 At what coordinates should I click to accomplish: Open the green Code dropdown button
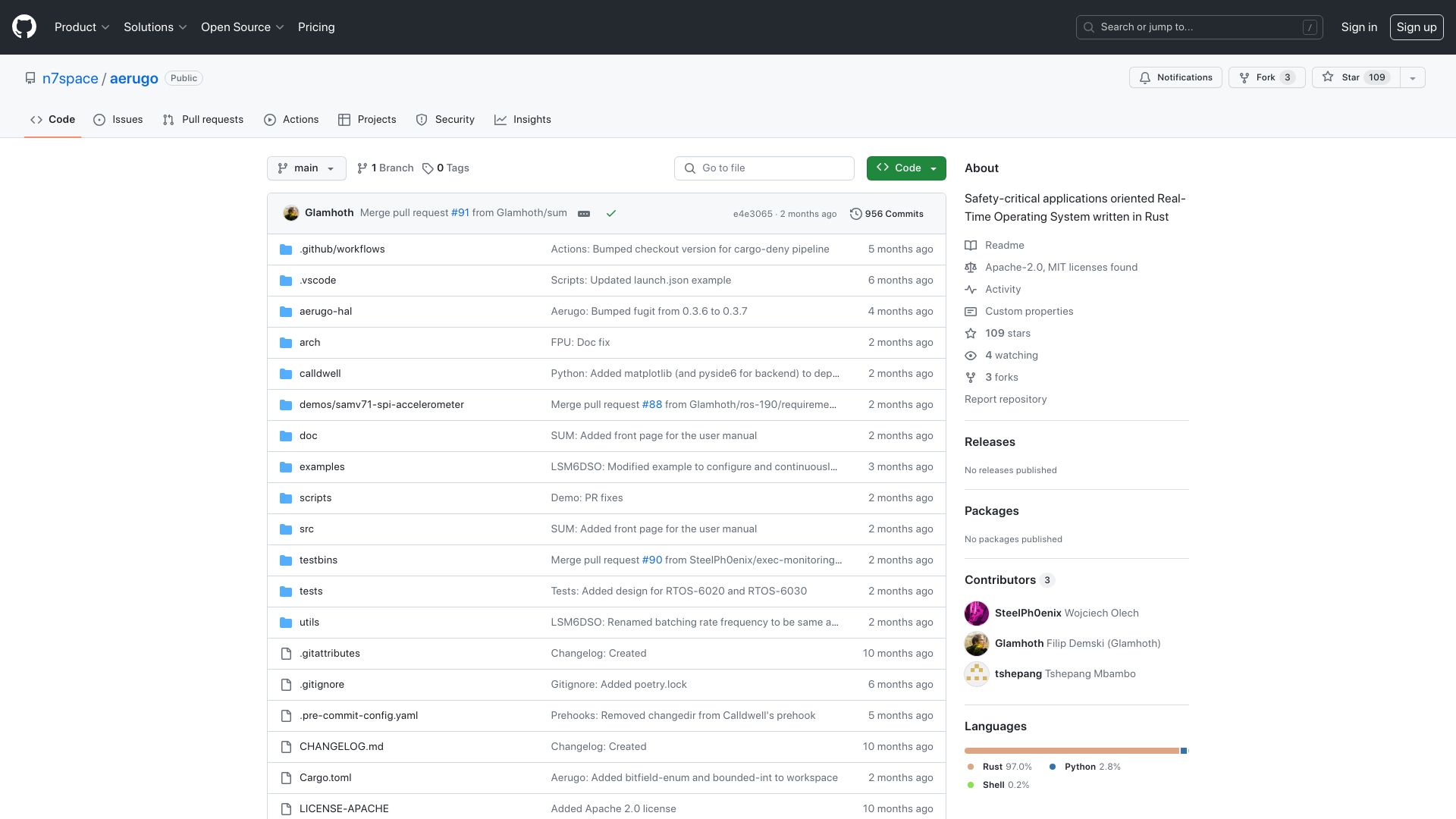tap(906, 168)
